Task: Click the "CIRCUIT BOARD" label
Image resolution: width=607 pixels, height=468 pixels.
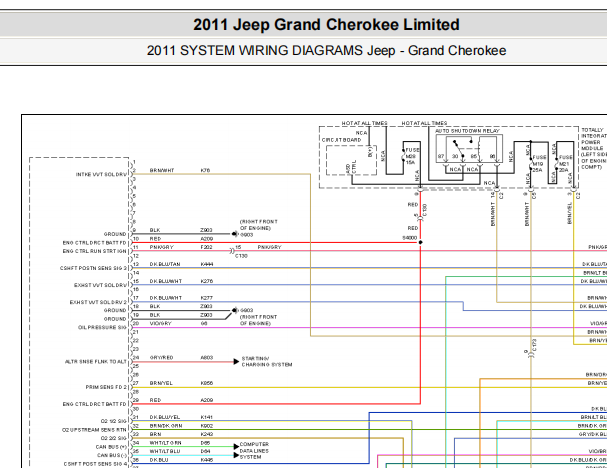Action: click(341, 140)
